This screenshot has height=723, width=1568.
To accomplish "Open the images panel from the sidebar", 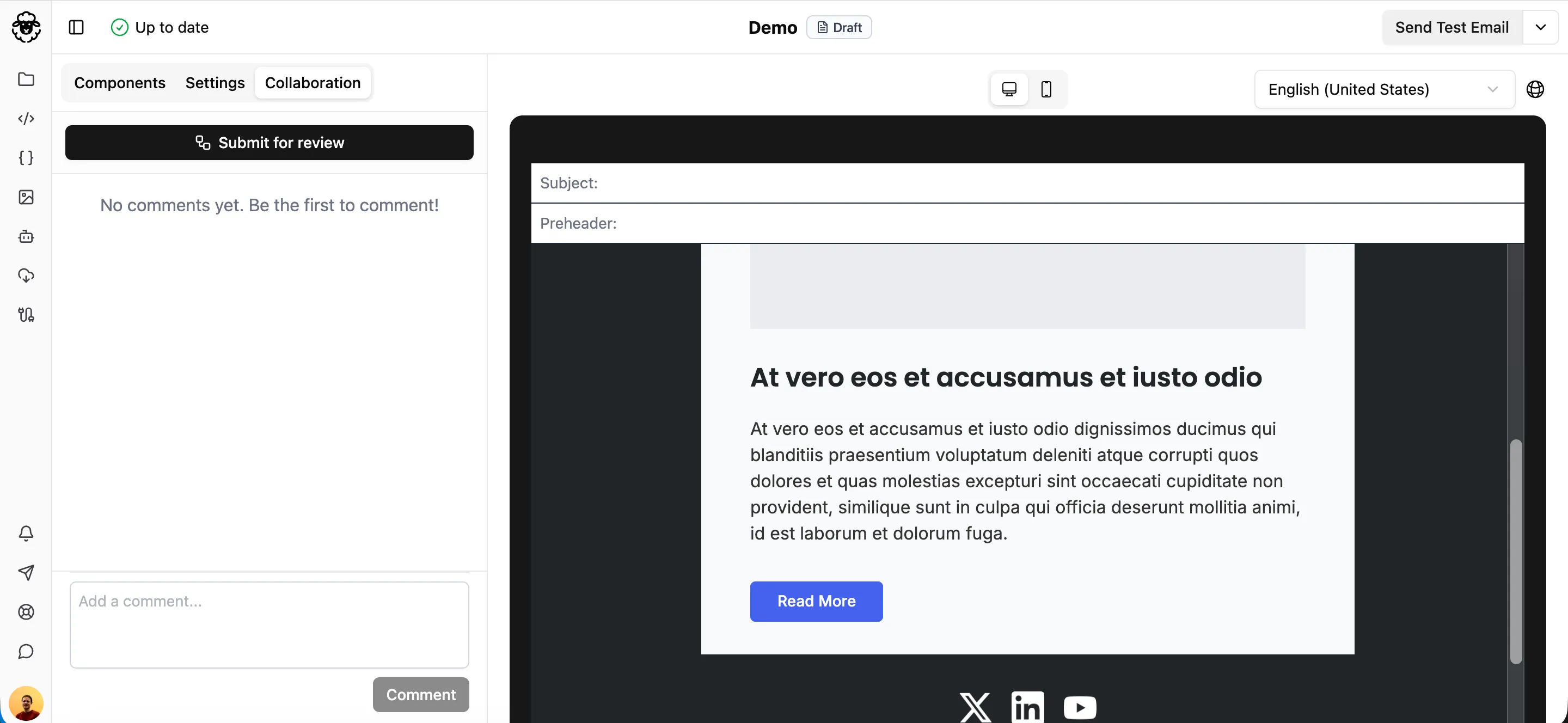I will [x=26, y=197].
